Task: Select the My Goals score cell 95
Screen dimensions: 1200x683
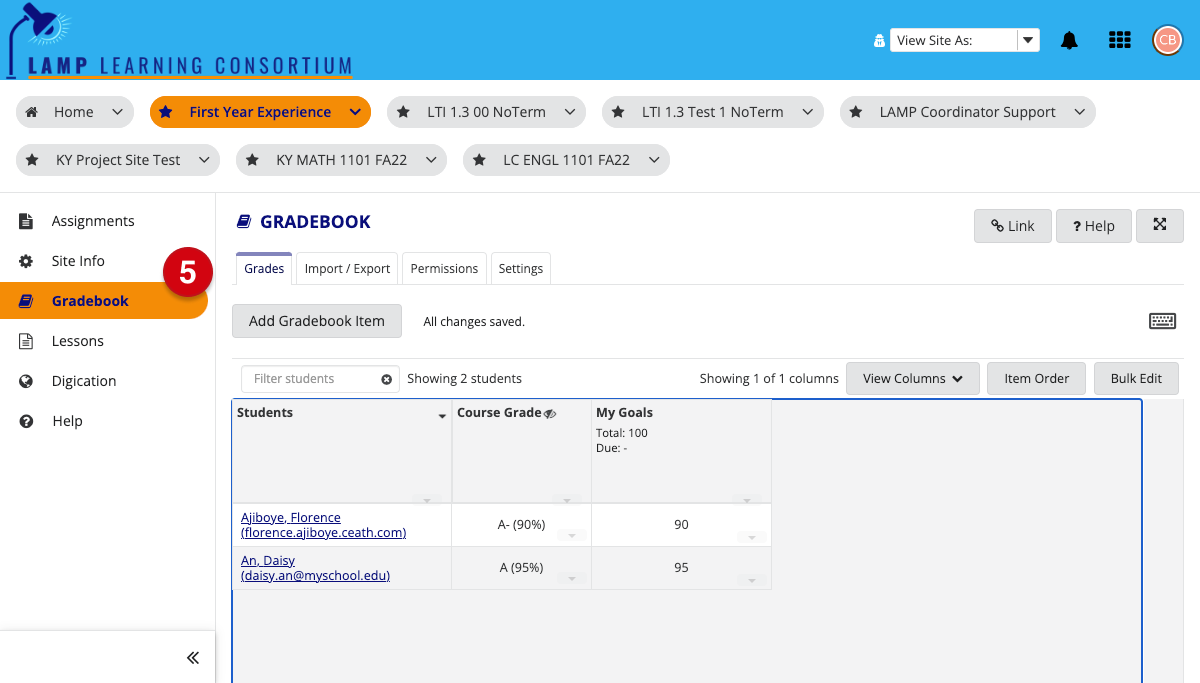Action: [x=681, y=568]
